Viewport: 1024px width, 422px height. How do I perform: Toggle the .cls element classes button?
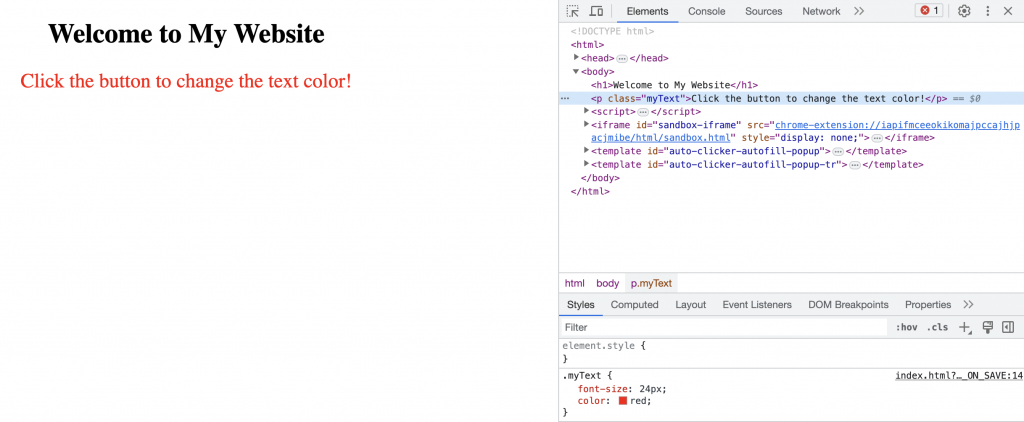coord(937,327)
